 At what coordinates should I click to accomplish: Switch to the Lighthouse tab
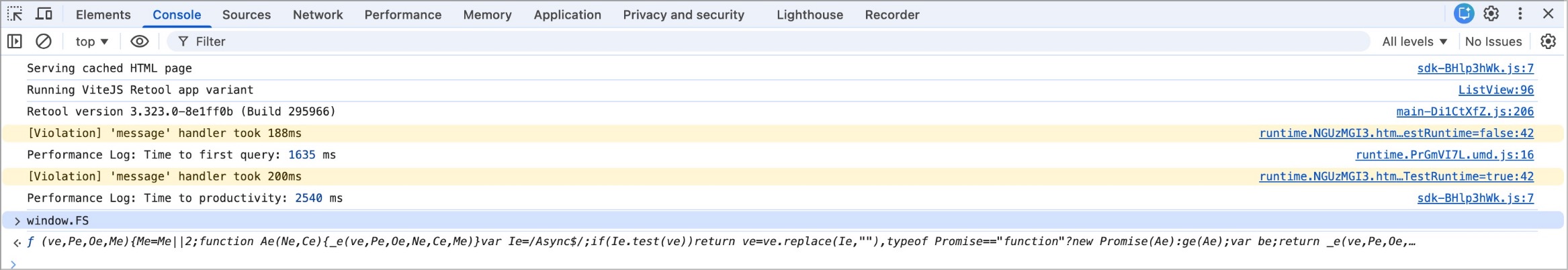click(x=810, y=15)
